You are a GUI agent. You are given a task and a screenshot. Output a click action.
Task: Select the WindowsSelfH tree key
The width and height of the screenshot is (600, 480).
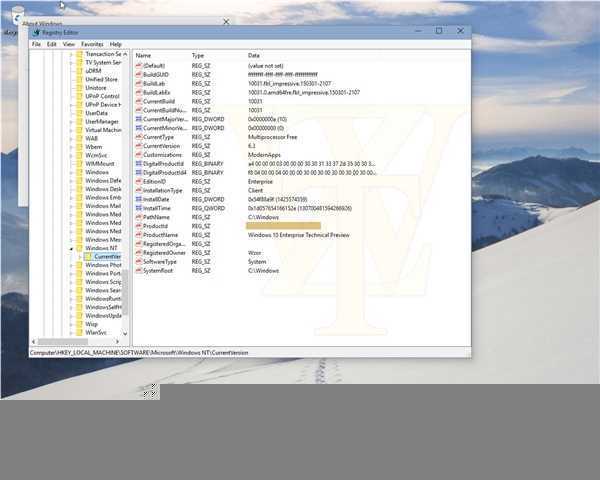pos(103,307)
